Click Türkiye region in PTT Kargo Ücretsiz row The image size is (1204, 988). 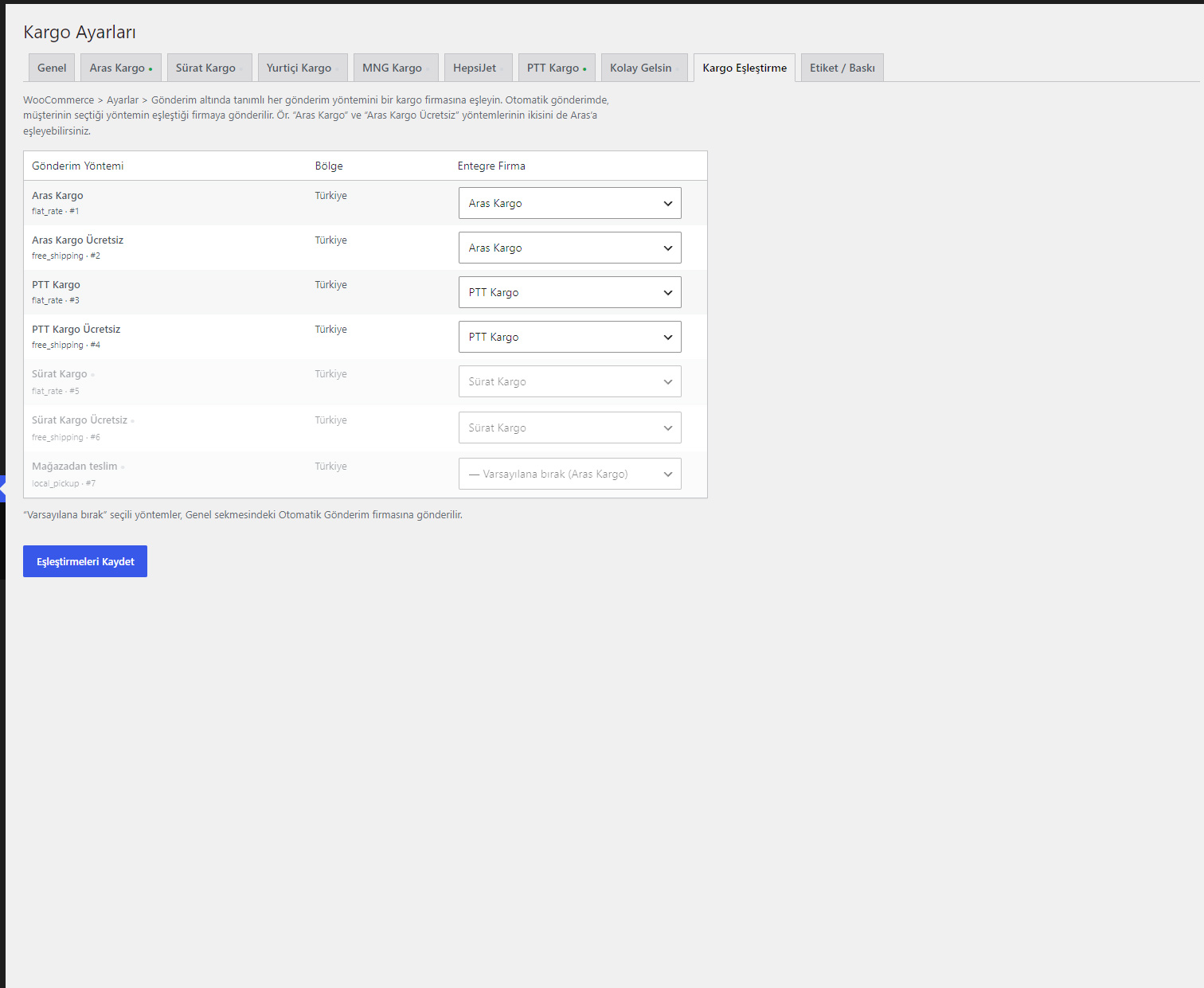click(331, 329)
